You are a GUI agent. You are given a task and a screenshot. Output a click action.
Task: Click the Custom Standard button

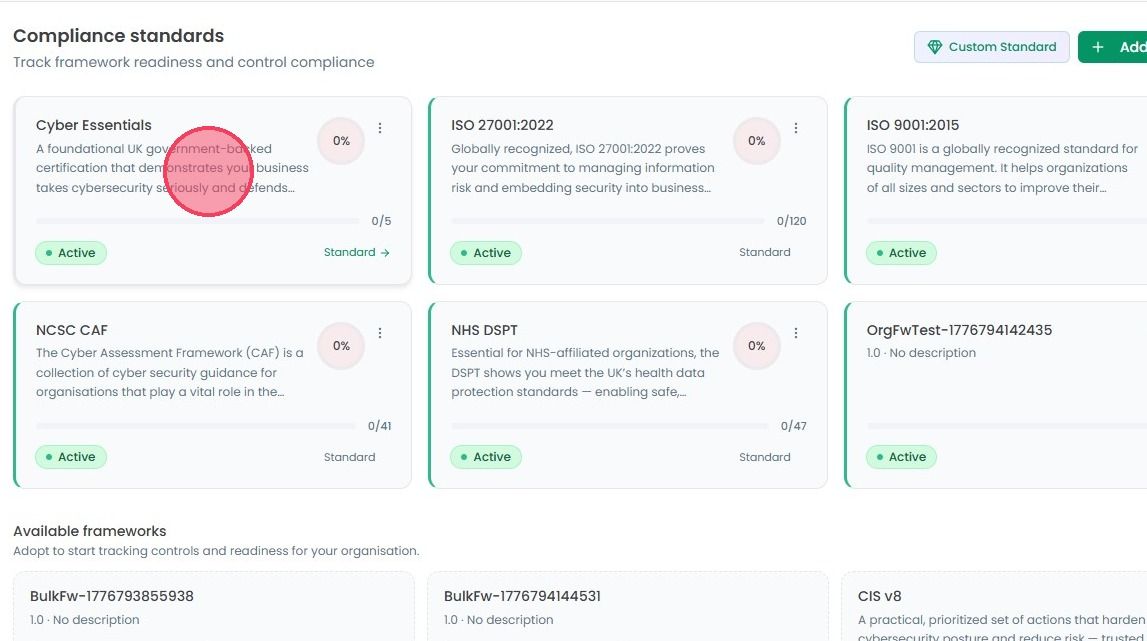(x=991, y=47)
